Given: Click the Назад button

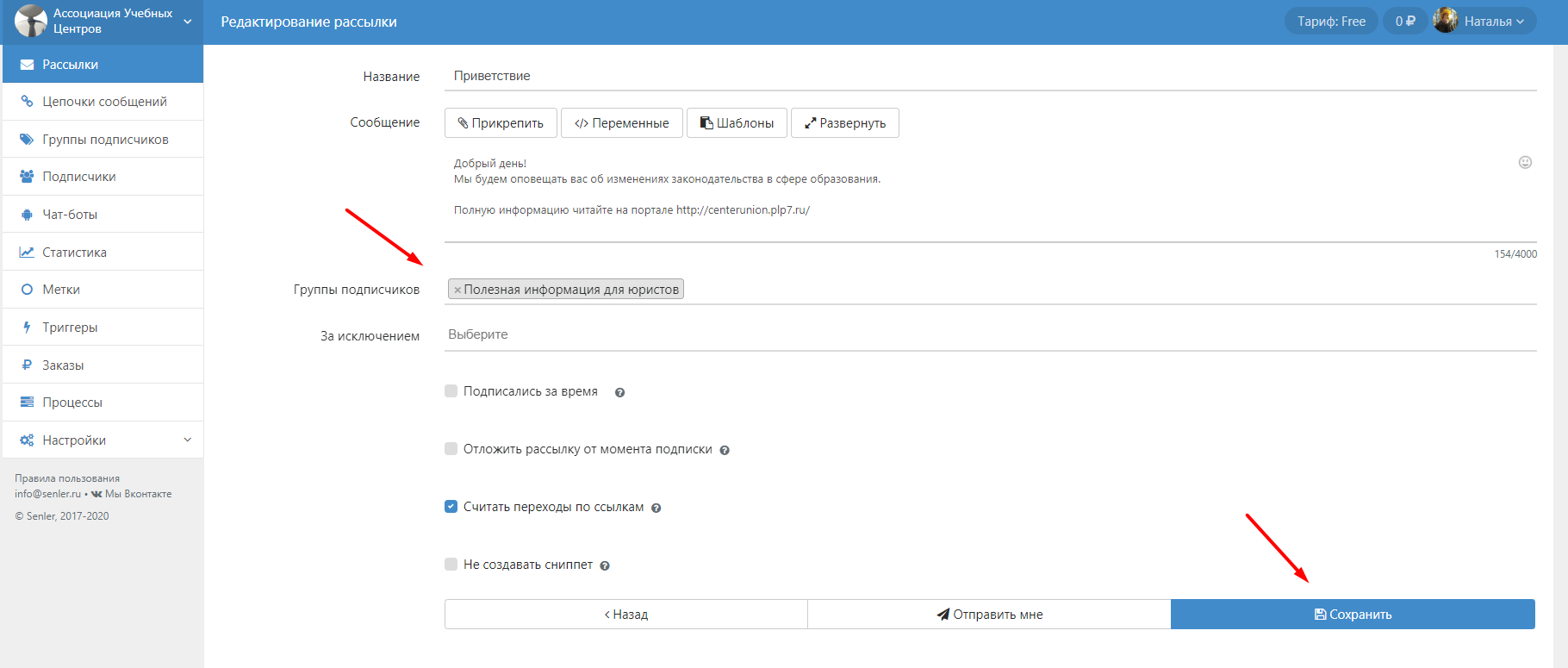Looking at the screenshot, I should (626, 615).
